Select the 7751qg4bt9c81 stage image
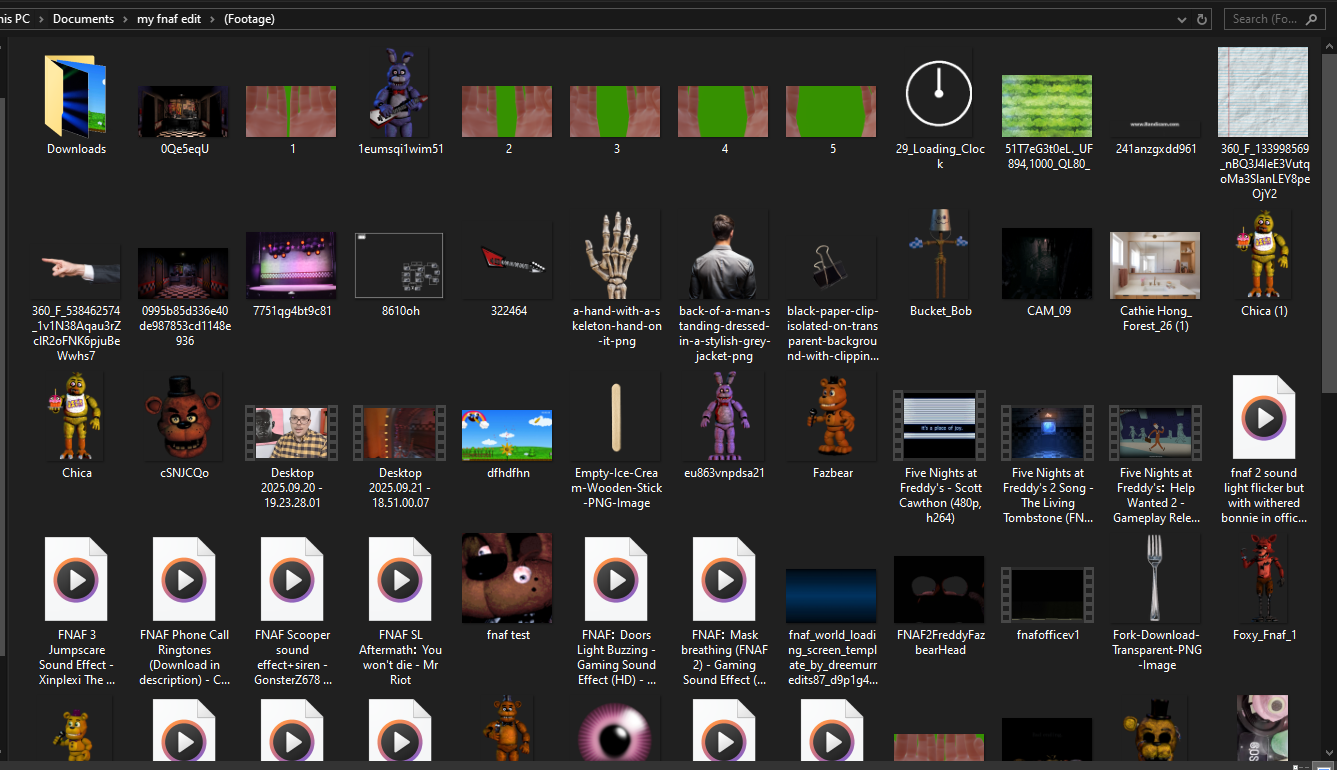Screen dimensions: 1337x770 click(292, 265)
